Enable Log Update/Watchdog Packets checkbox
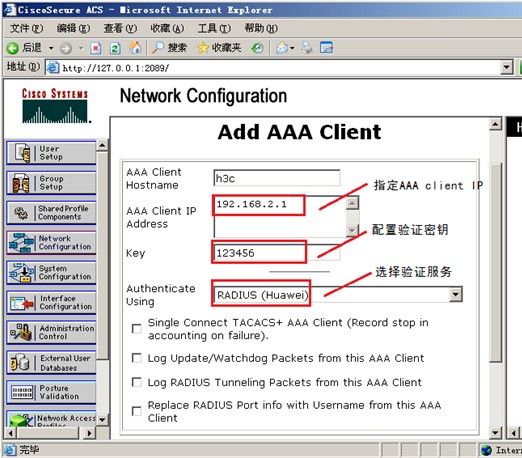Viewport: 522px width, 458px height. tap(137, 358)
